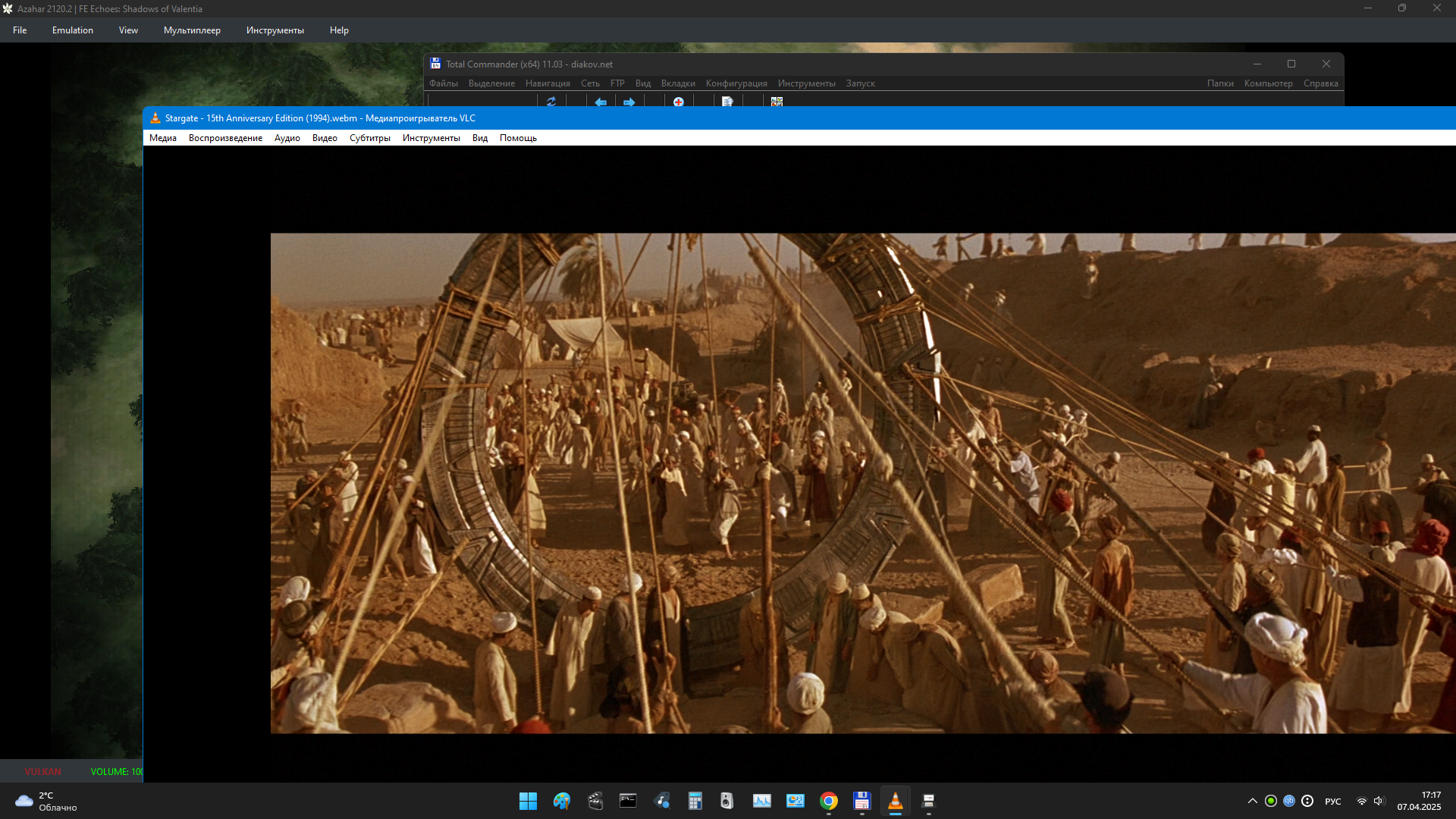Open qBittorrent from system tray
The width and height of the screenshot is (1456, 819).
point(1289,801)
